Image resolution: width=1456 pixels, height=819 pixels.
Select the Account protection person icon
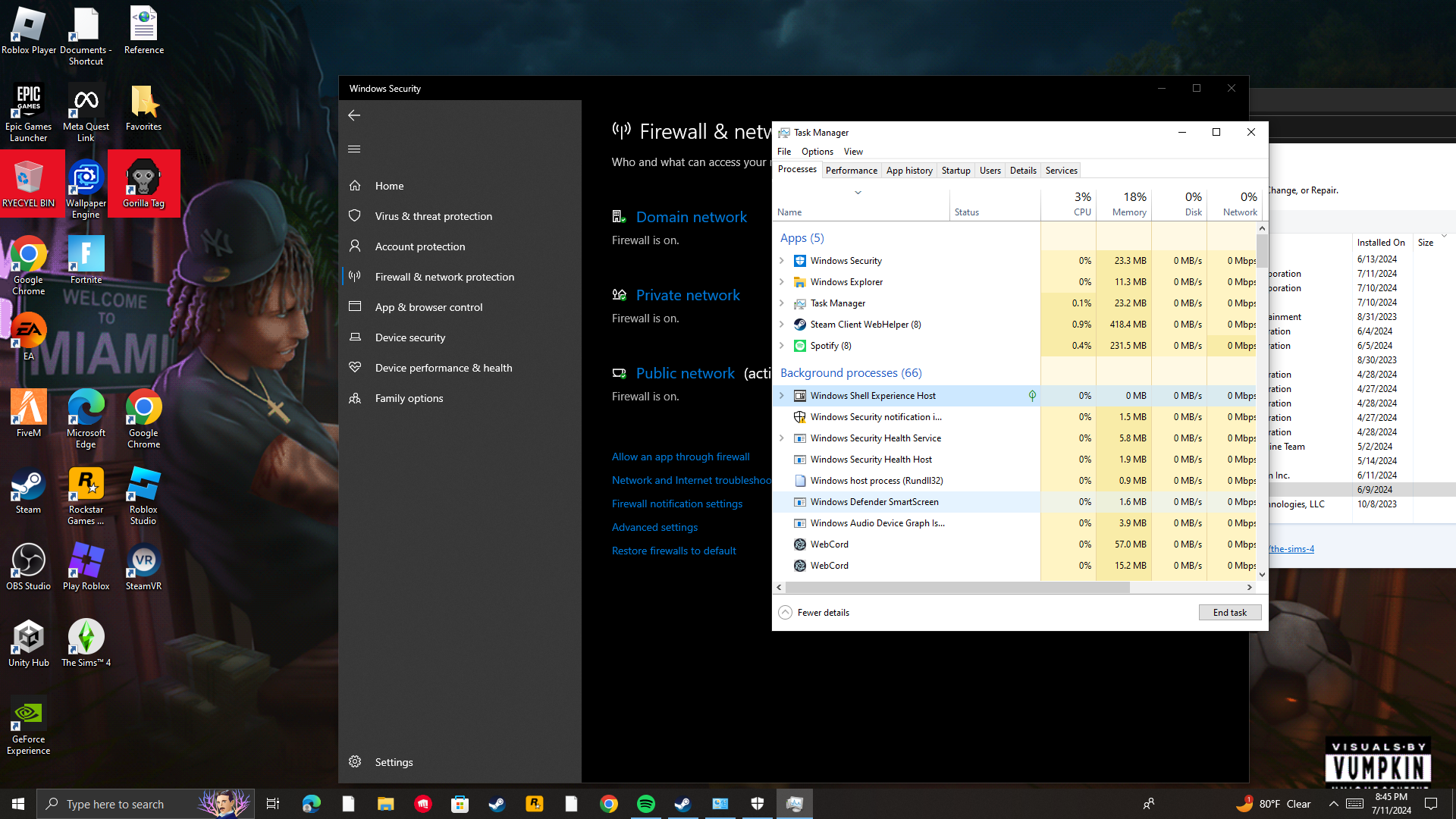354,246
